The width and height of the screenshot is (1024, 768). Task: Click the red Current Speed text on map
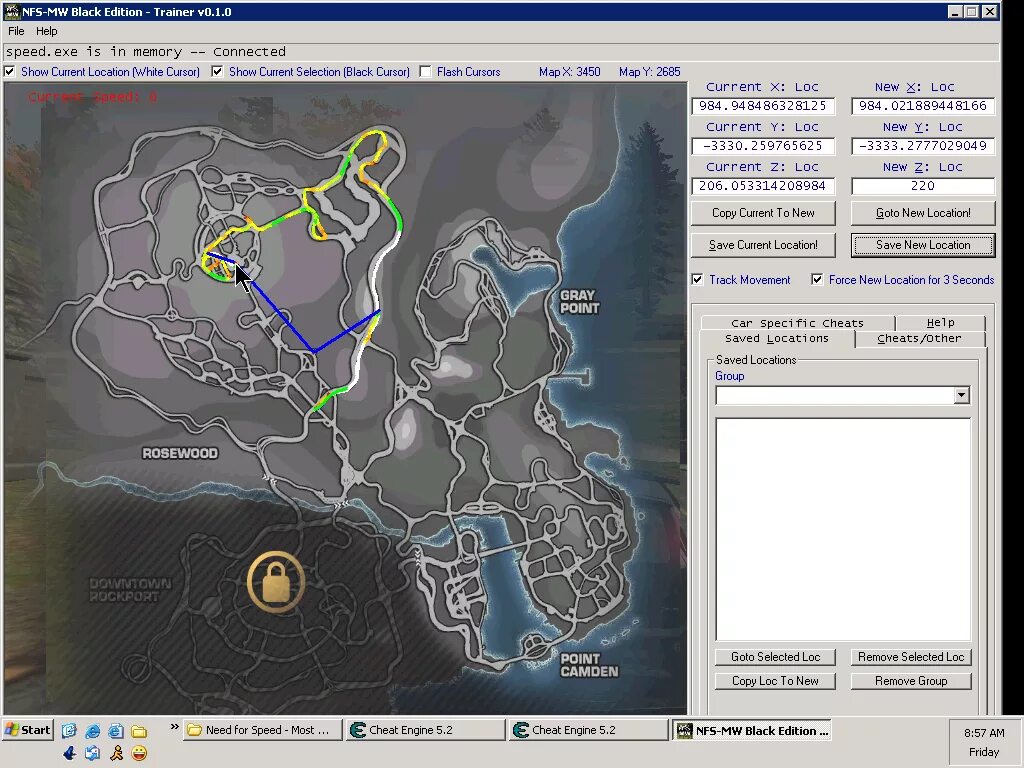pos(92,97)
